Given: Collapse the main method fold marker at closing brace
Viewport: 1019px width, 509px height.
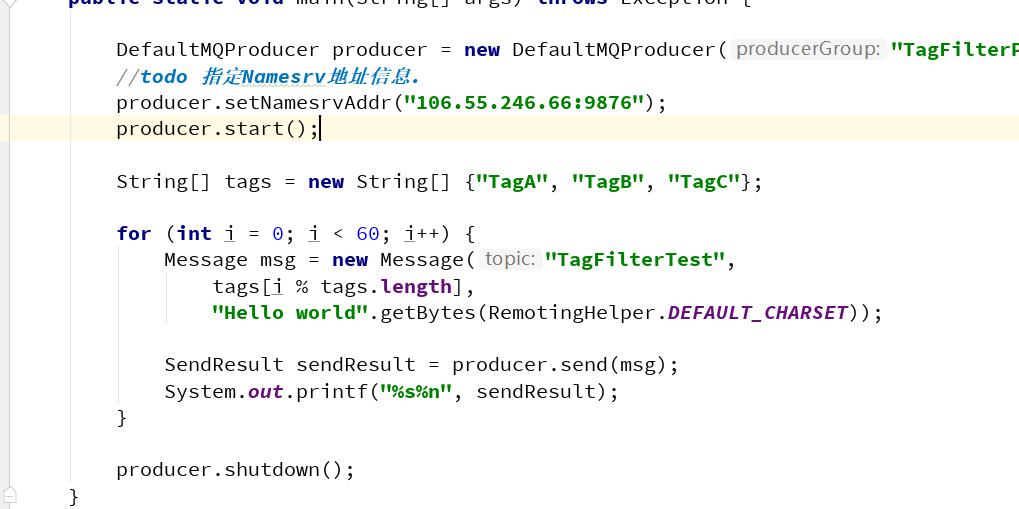Looking at the screenshot, I should [x=9, y=494].
